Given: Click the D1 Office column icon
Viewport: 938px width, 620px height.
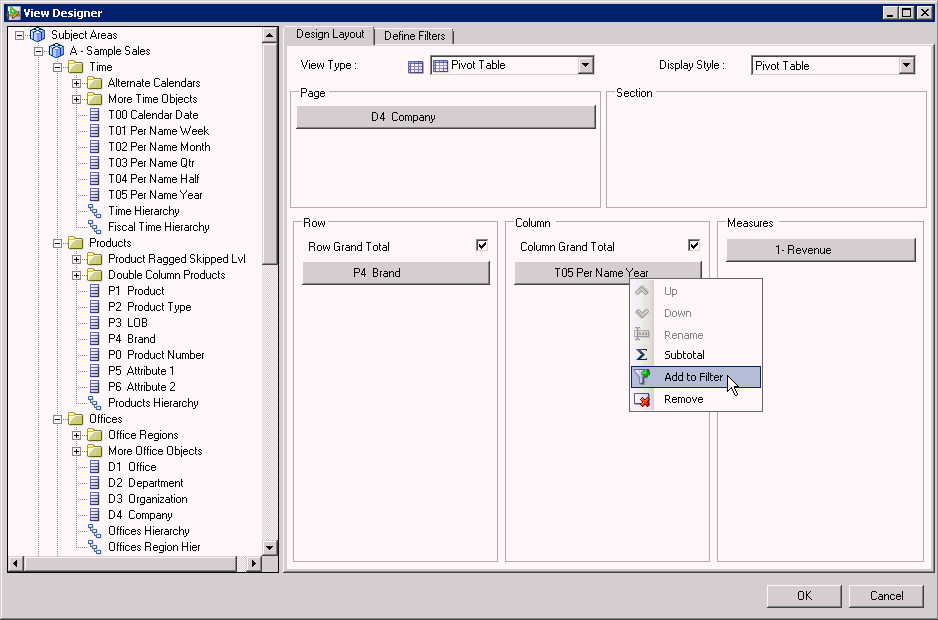Looking at the screenshot, I should [x=95, y=467].
